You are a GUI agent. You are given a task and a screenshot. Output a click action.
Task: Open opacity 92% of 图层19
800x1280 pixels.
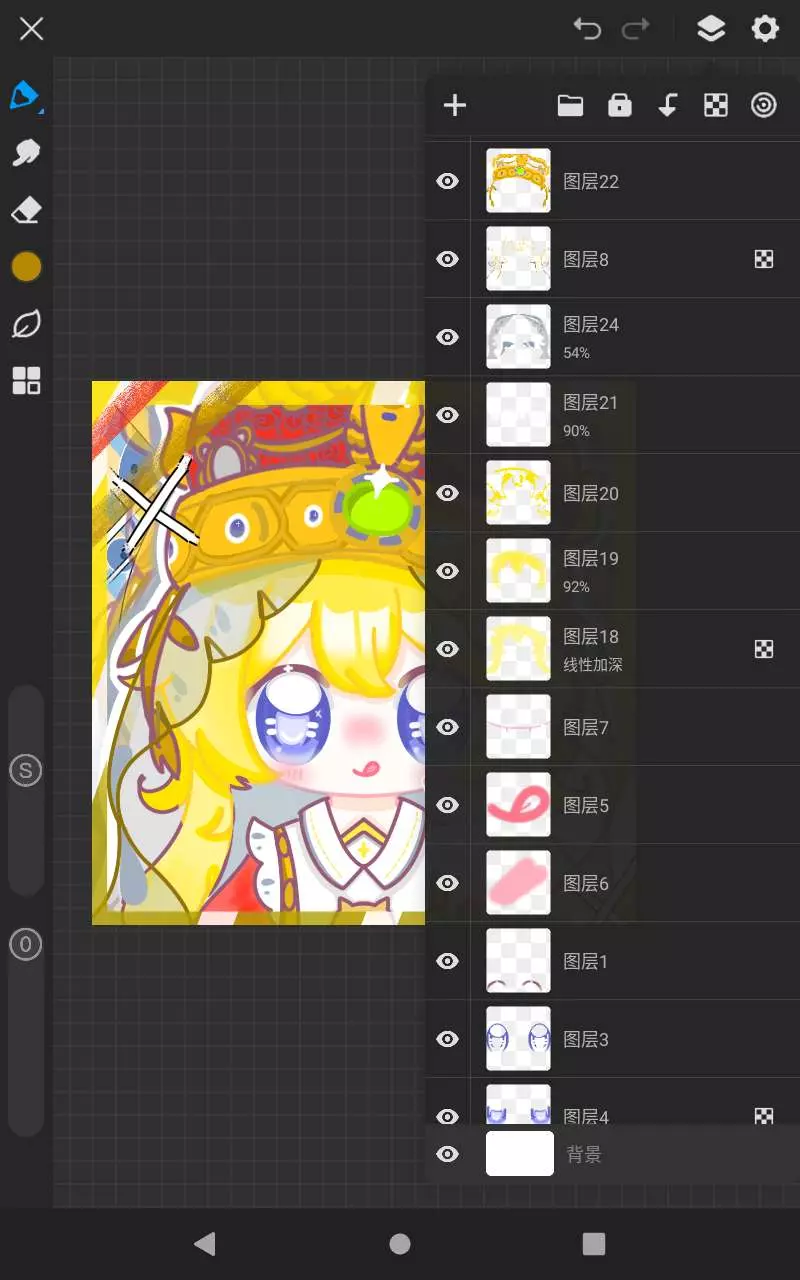pos(576,587)
